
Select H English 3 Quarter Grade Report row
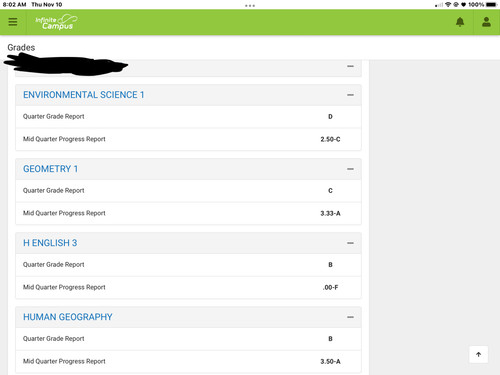(188, 265)
